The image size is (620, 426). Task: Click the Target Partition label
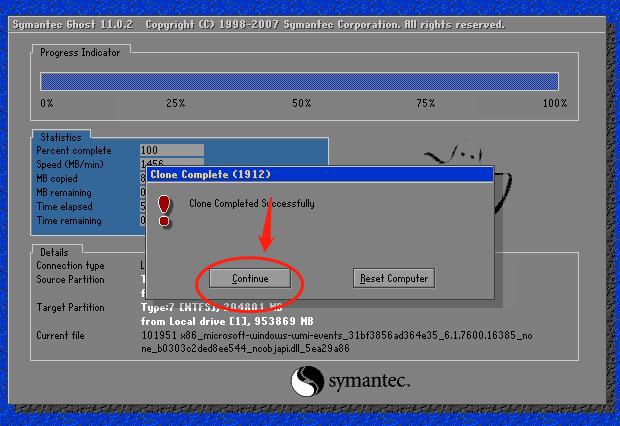click(x=70, y=307)
